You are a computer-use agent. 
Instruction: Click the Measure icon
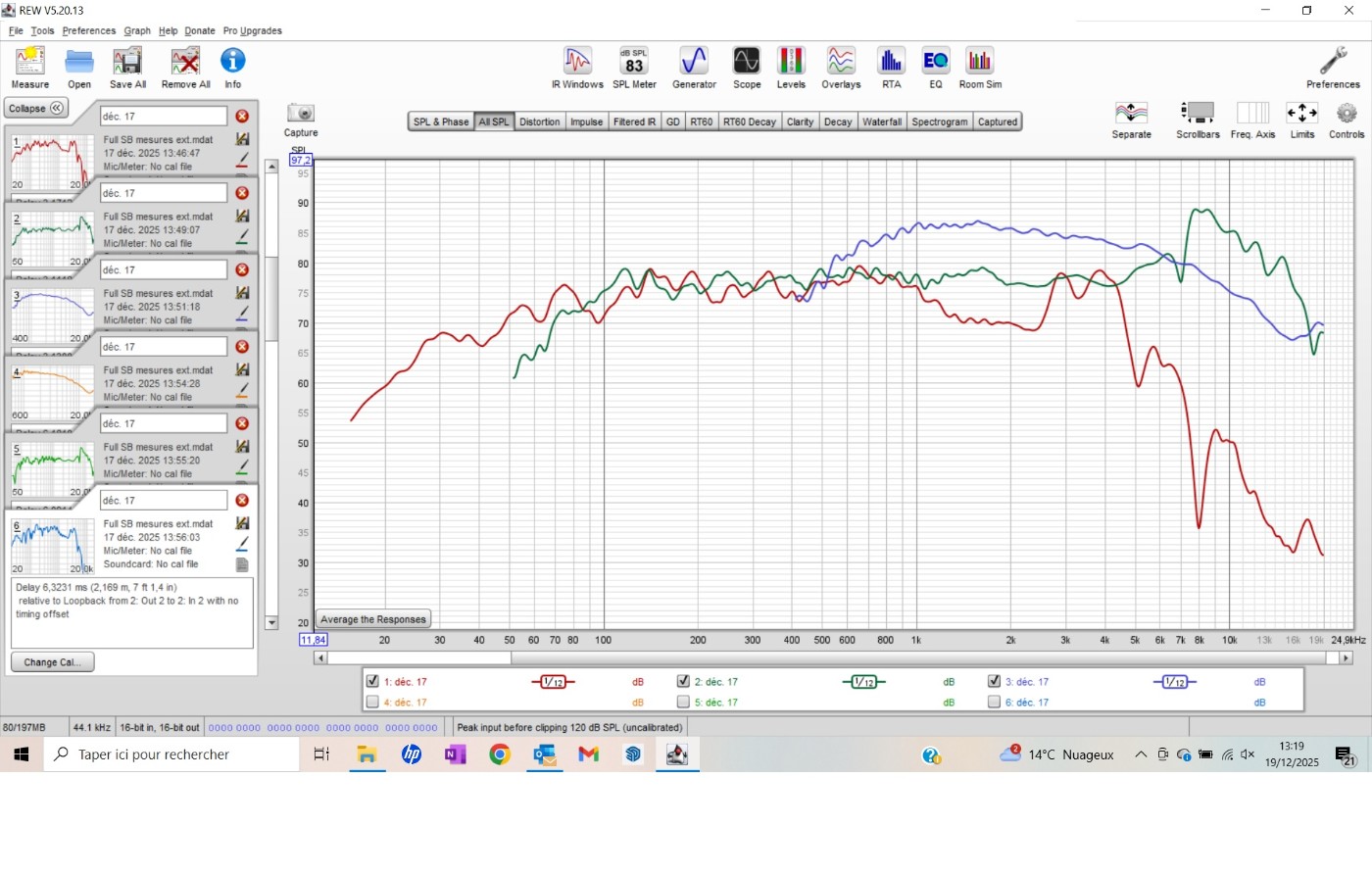29,67
